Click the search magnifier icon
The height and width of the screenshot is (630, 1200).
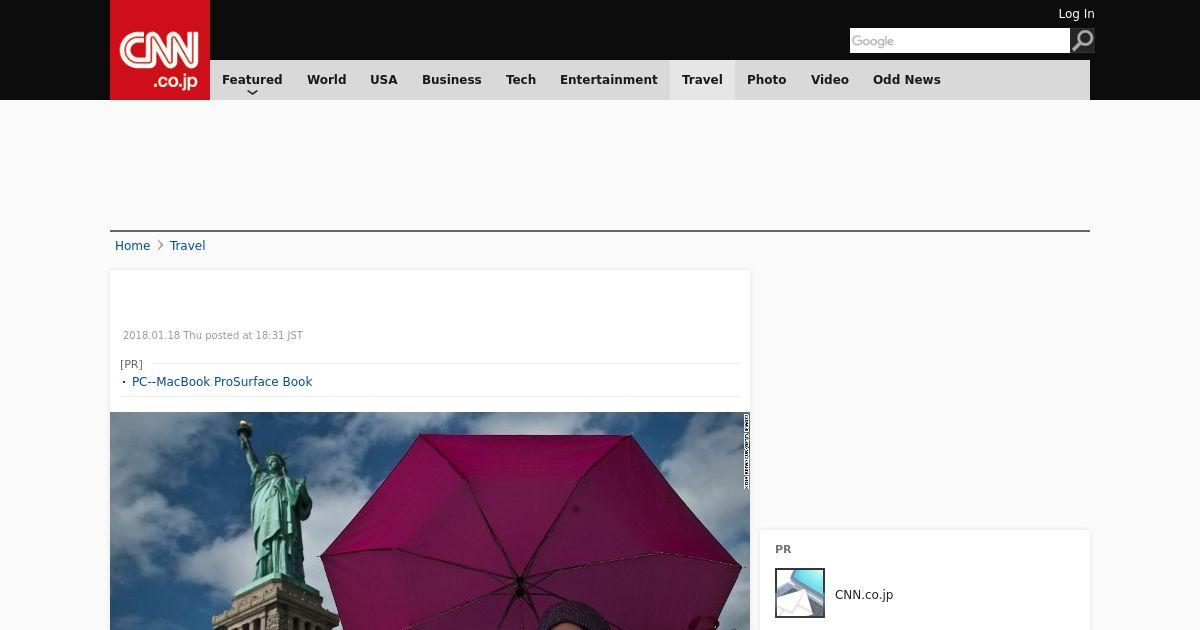[x=1082, y=40]
